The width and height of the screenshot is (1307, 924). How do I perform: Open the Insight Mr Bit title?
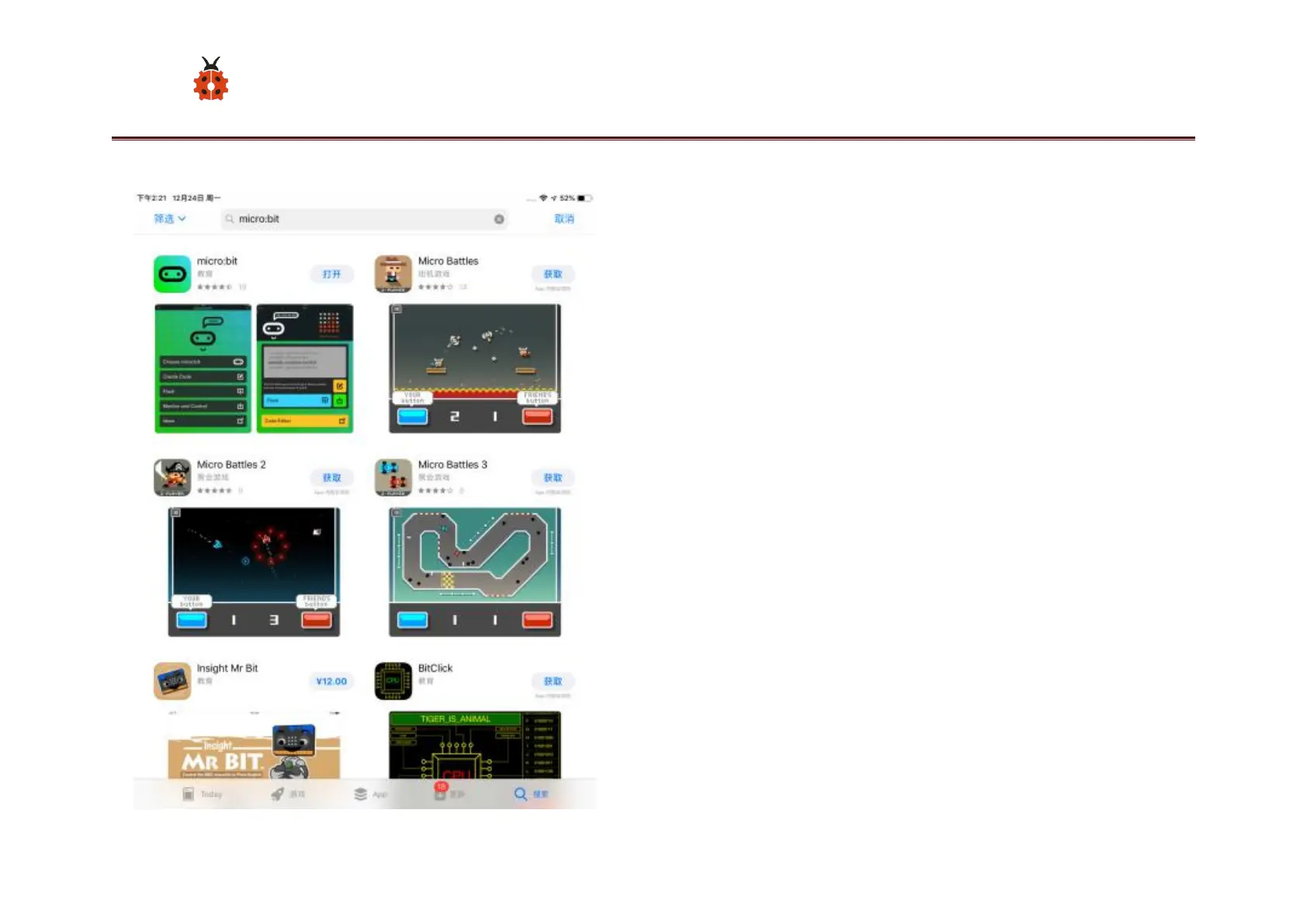227,668
